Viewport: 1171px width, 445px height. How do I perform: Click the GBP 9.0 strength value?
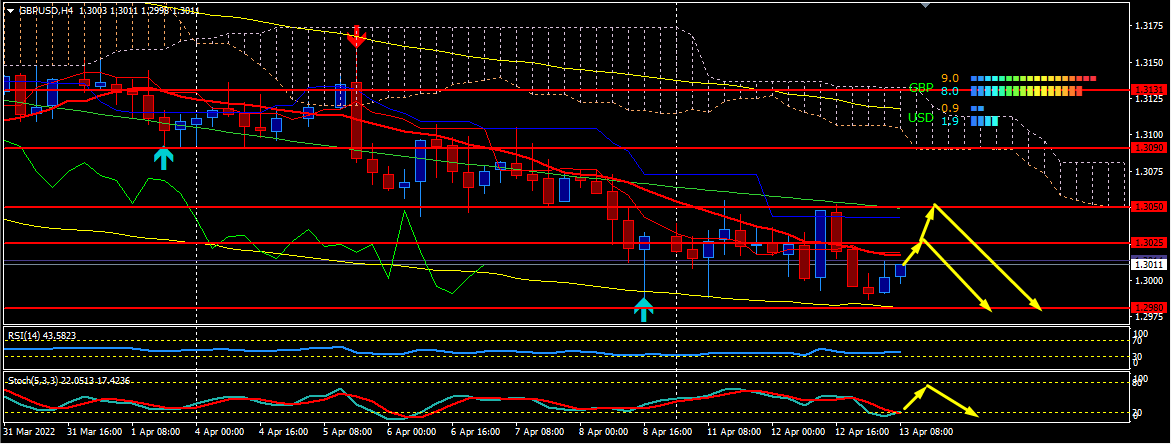click(x=949, y=78)
